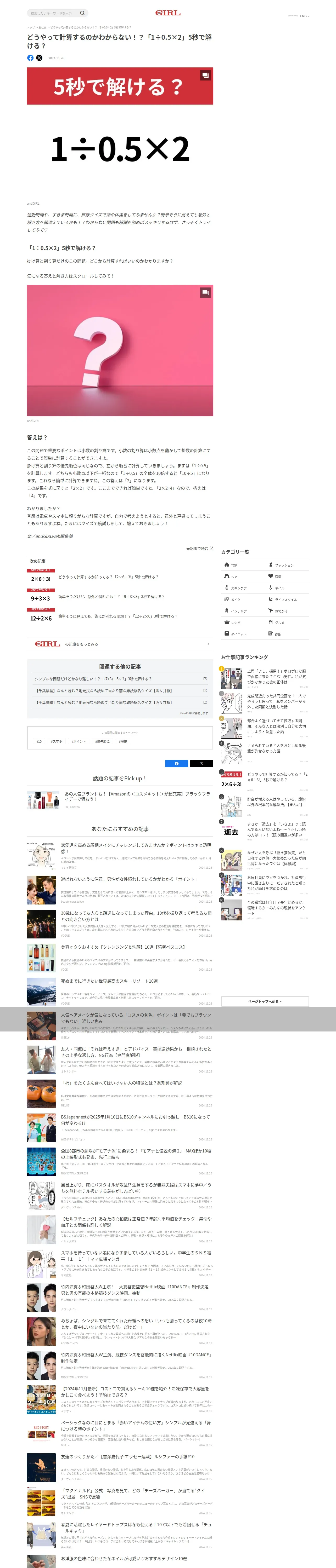Select the #10 keyword tag
This screenshot has height=1568, width=336.
coord(39,741)
